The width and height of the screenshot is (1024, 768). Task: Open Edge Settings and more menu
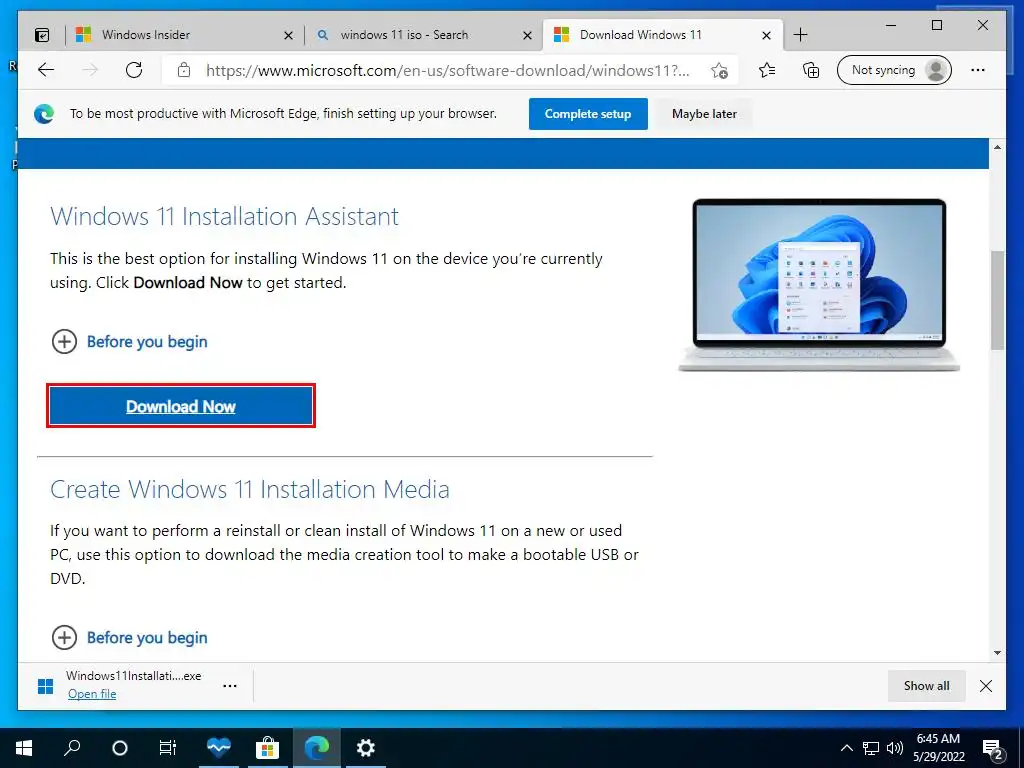tap(978, 70)
